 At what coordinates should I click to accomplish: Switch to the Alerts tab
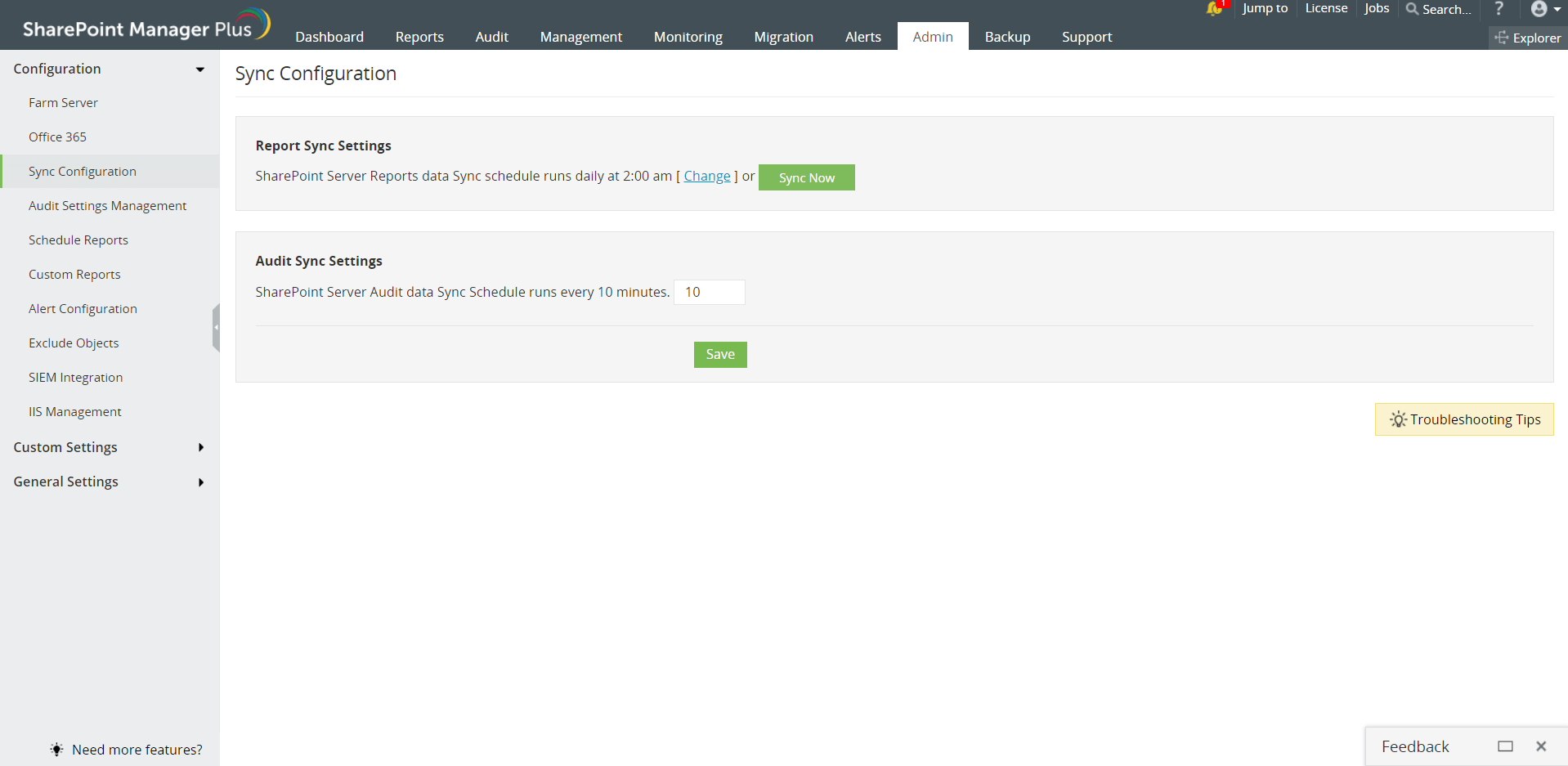[863, 37]
